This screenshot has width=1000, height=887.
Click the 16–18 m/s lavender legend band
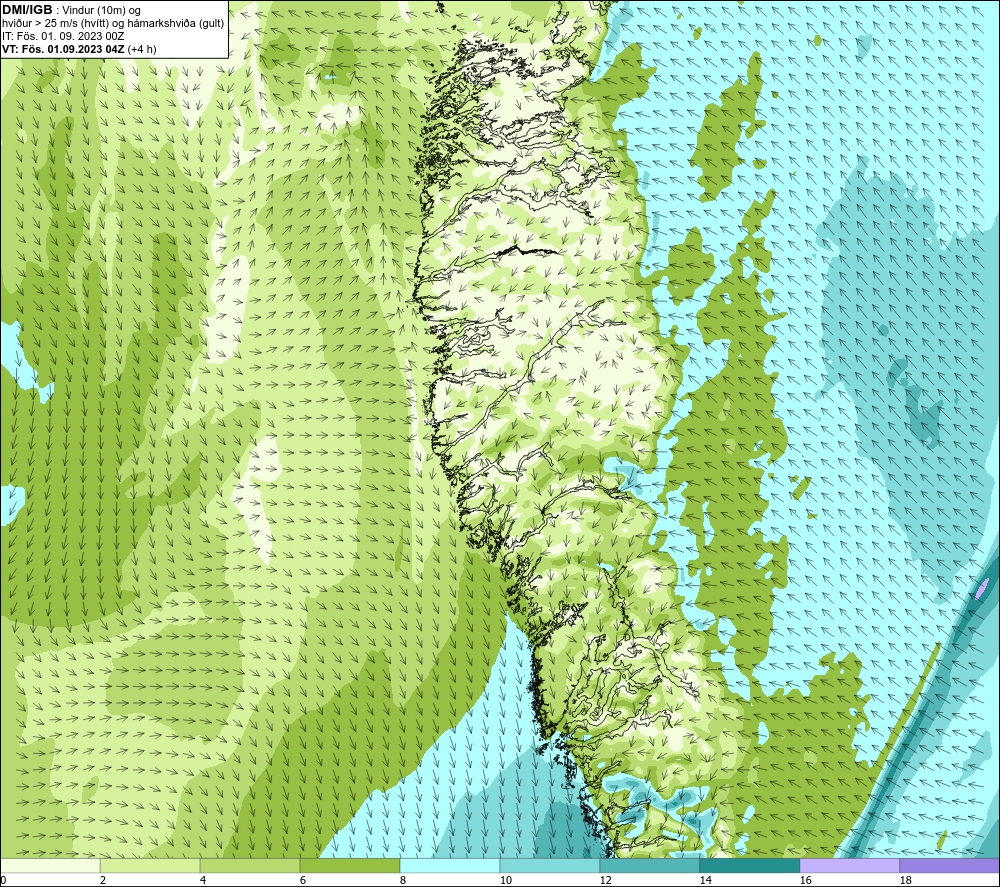pos(849,865)
